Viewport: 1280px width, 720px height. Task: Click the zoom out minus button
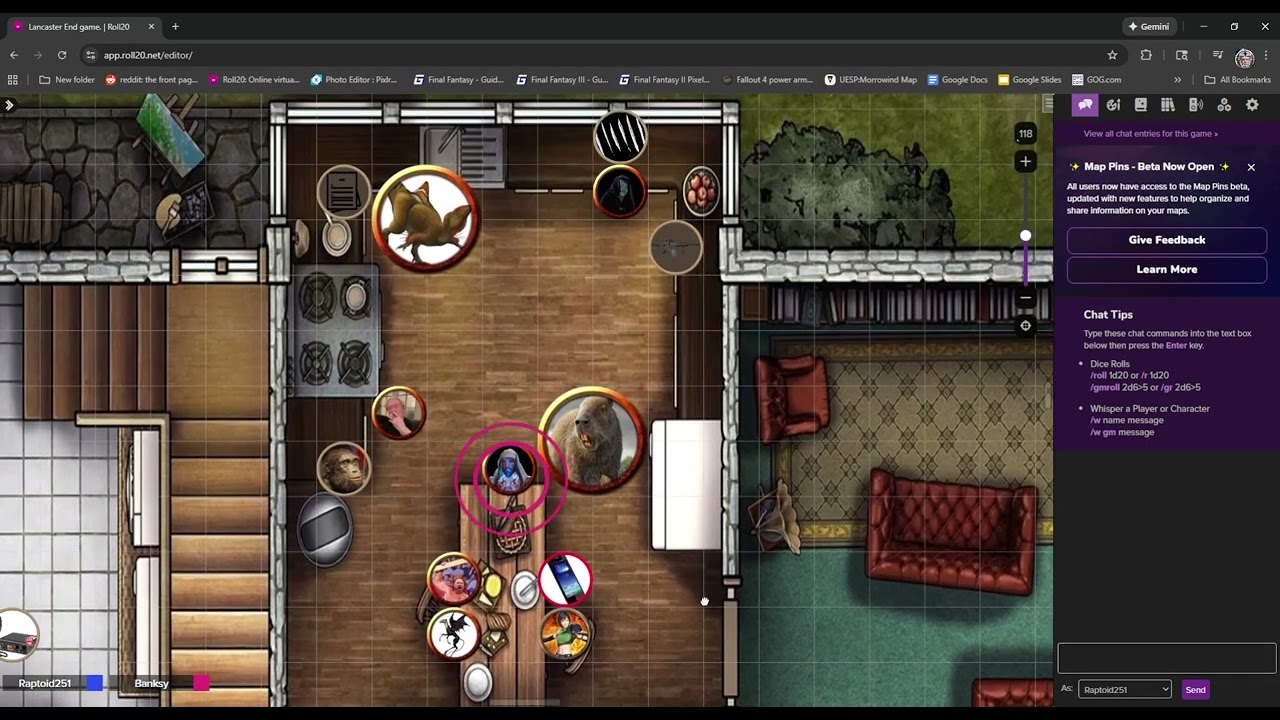1025,297
